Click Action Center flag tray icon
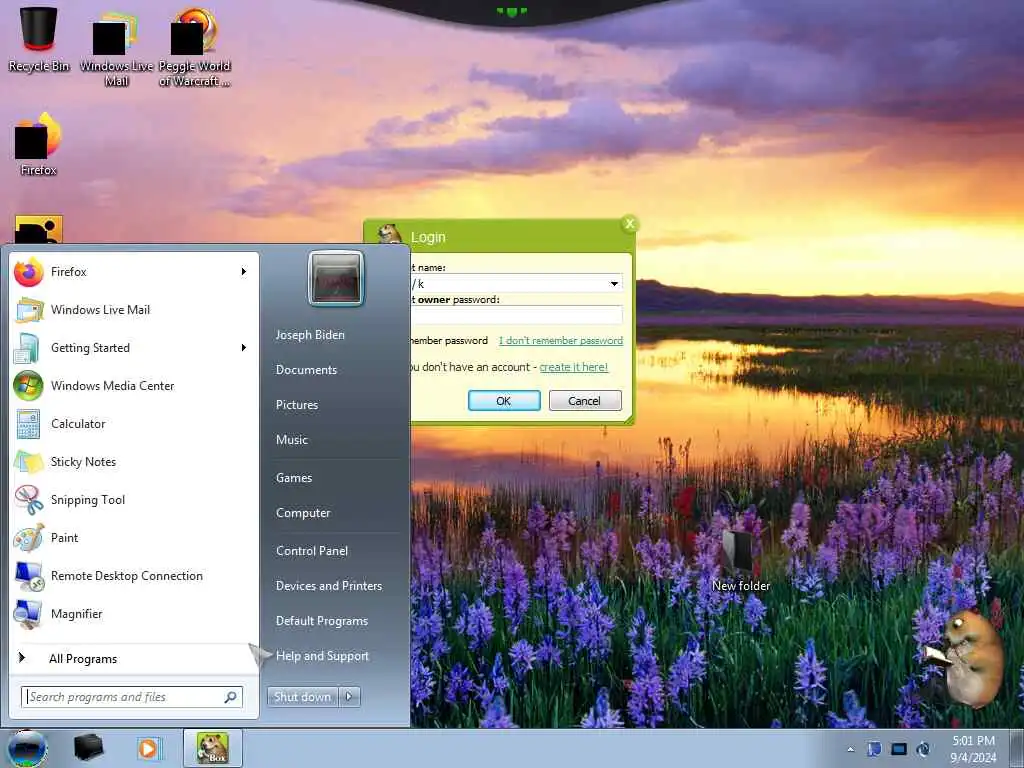The width and height of the screenshot is (1024, 768). (874, 749)
